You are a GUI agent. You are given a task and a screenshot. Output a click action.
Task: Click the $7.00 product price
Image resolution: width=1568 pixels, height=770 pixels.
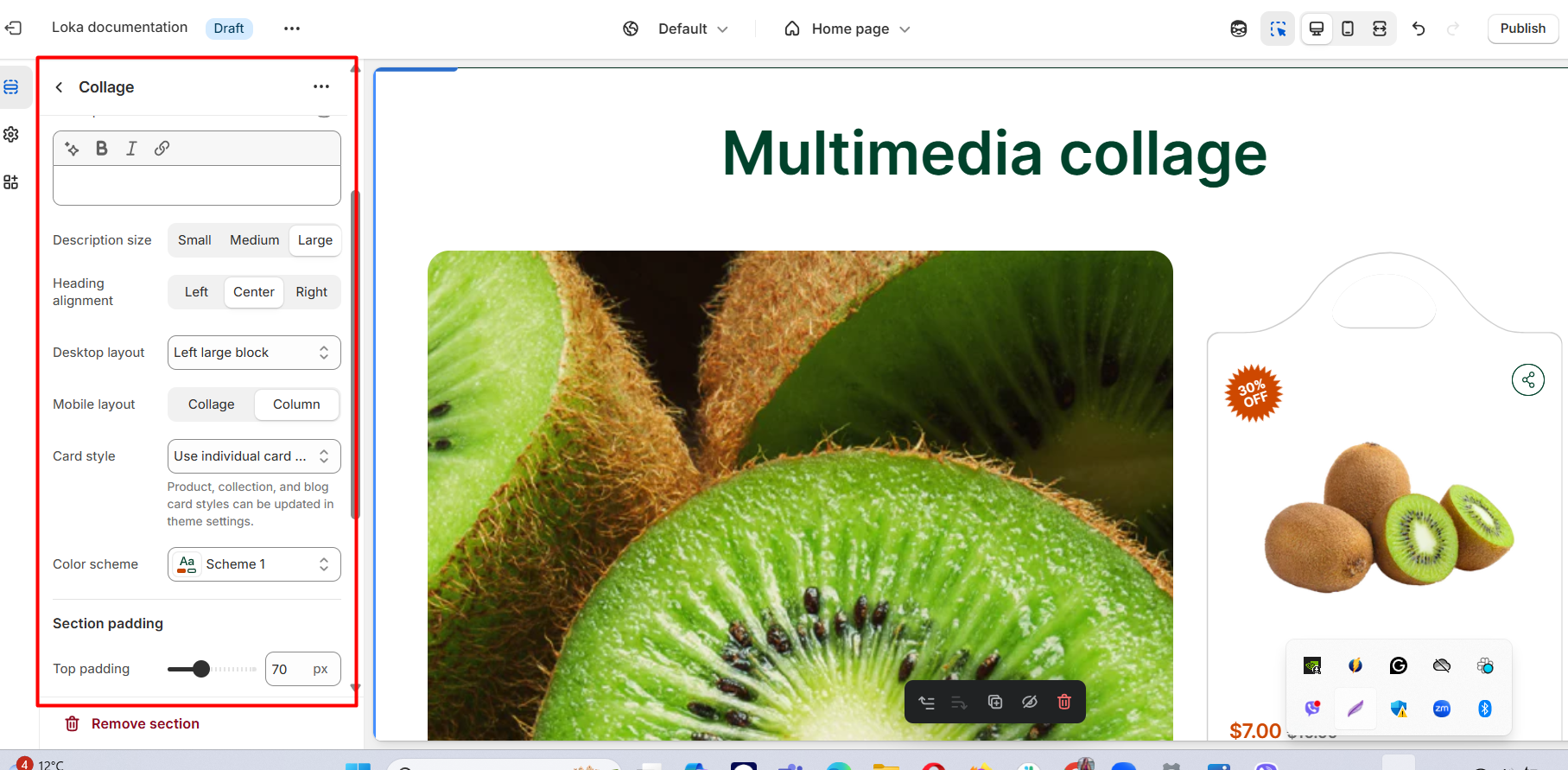[1255, 730]
